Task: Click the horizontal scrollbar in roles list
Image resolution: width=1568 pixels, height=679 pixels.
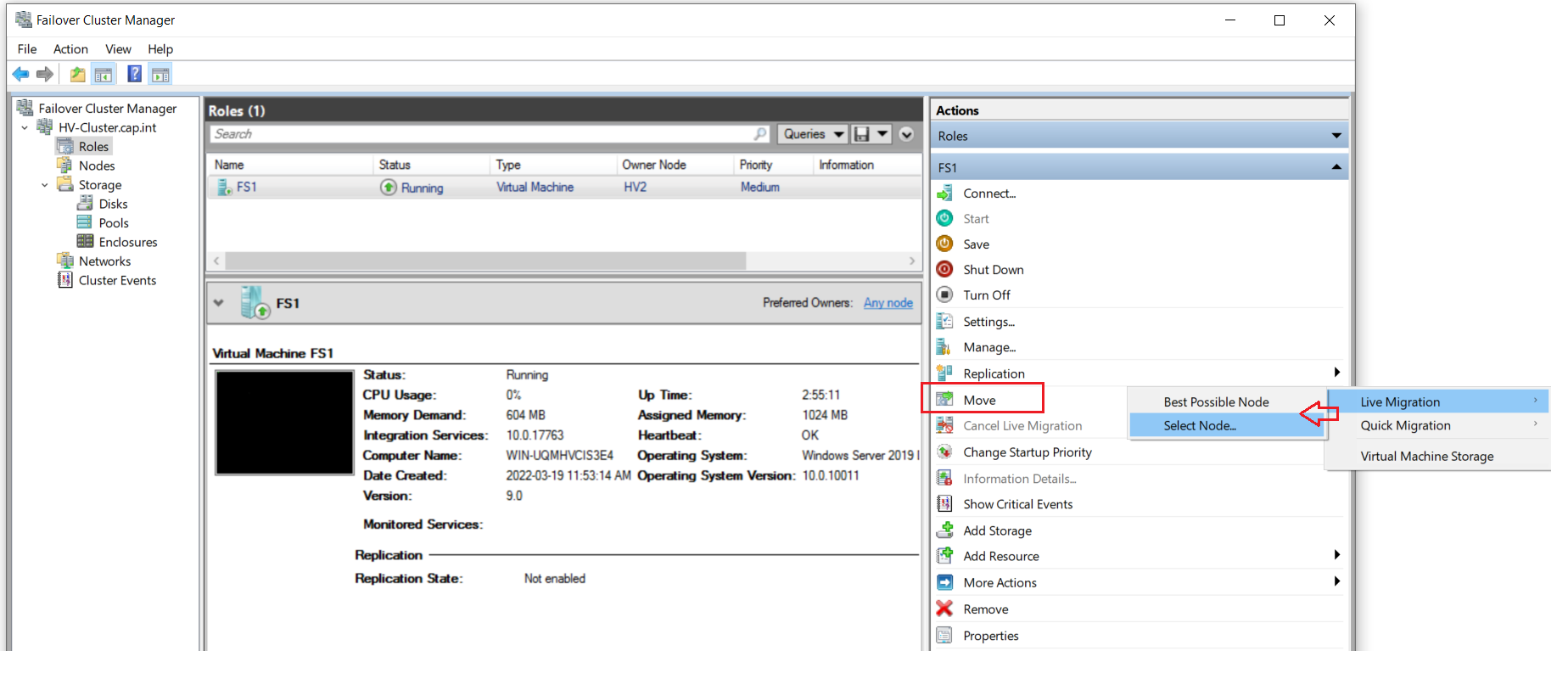Action: click(x=485, y=261)
